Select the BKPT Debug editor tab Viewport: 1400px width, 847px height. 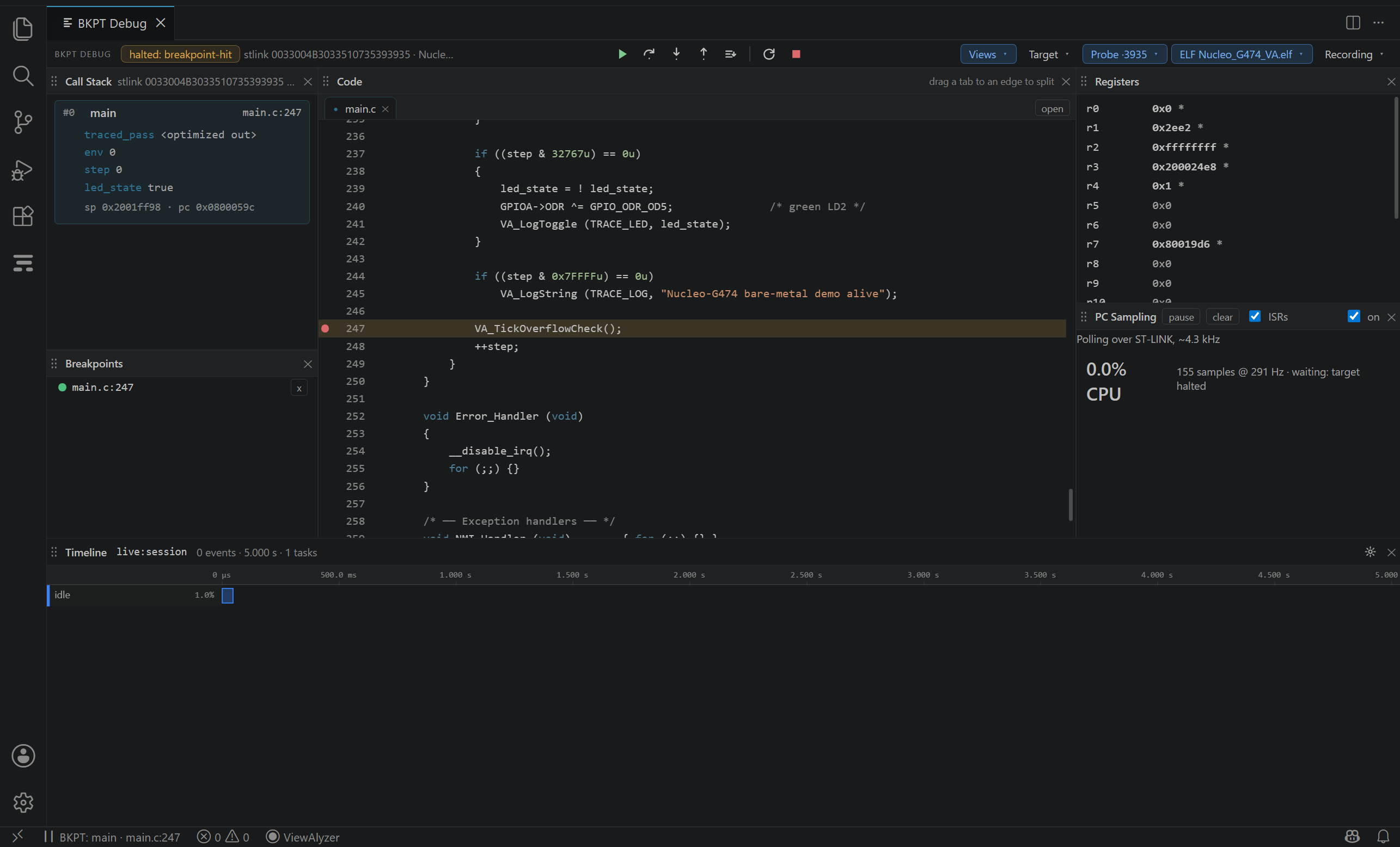112,23
